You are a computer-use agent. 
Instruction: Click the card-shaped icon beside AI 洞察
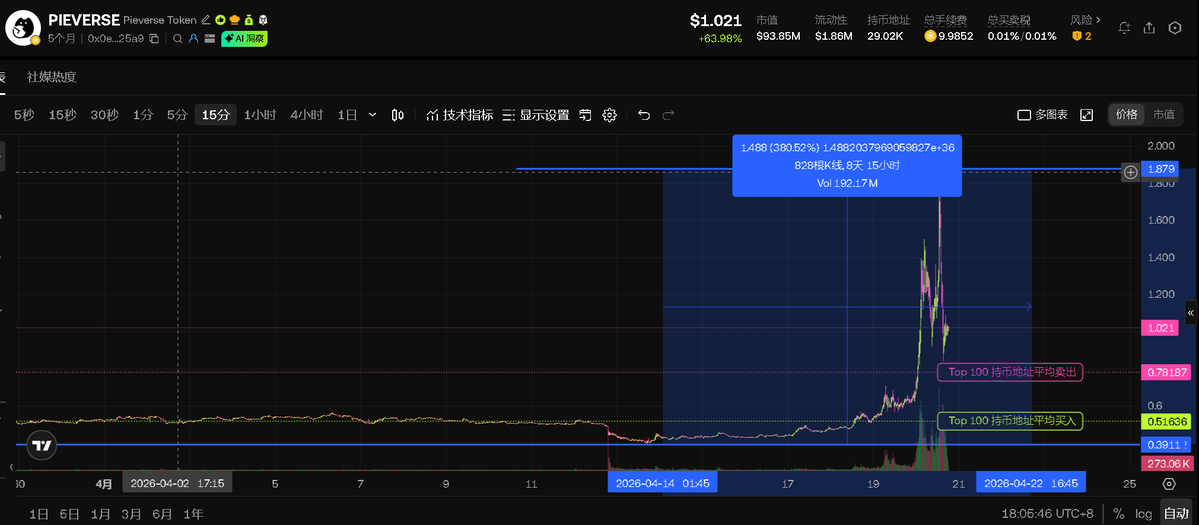coord(209,38)
